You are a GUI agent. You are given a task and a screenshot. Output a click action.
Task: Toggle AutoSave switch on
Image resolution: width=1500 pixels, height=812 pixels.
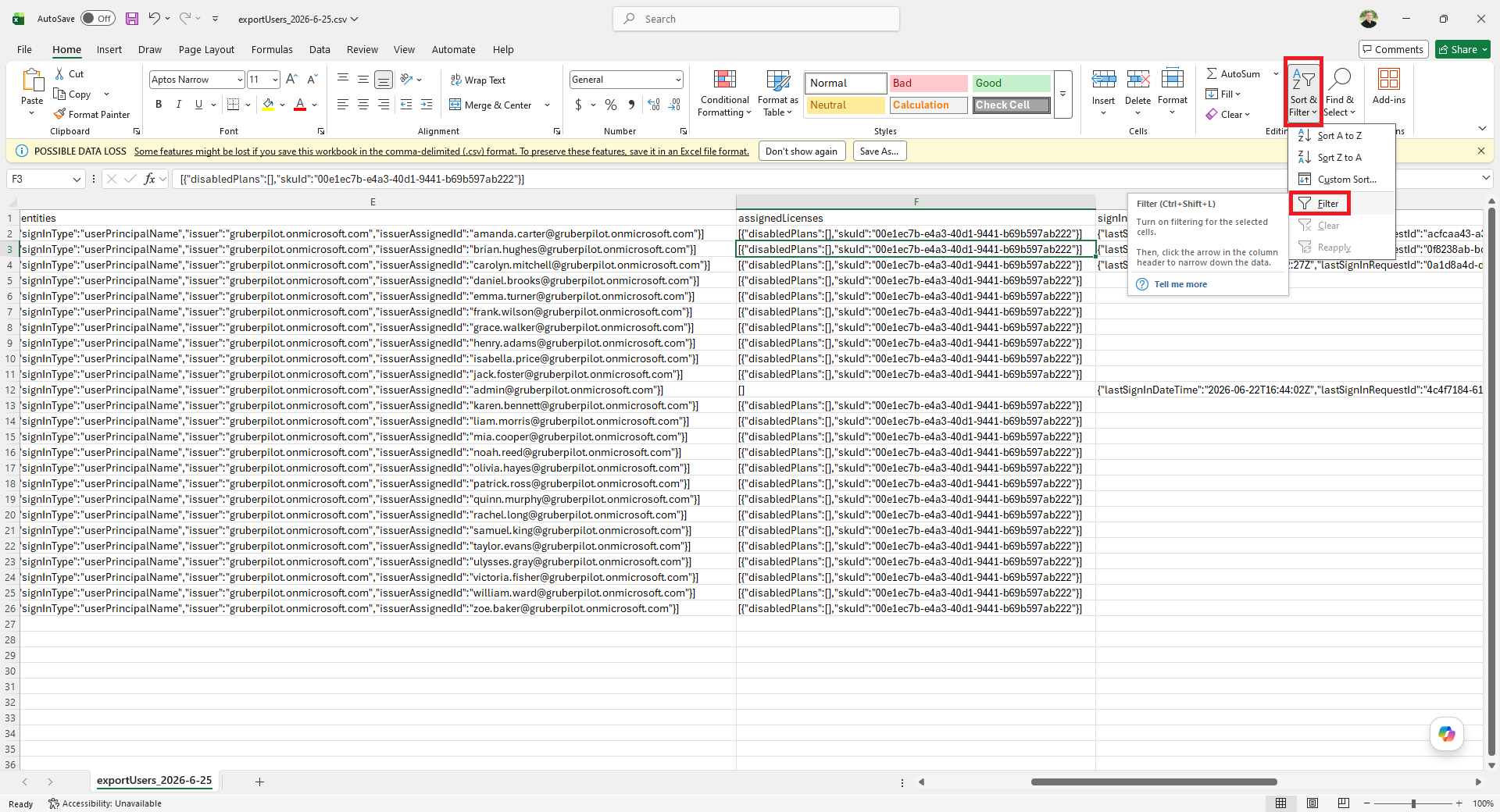[98, 19]
